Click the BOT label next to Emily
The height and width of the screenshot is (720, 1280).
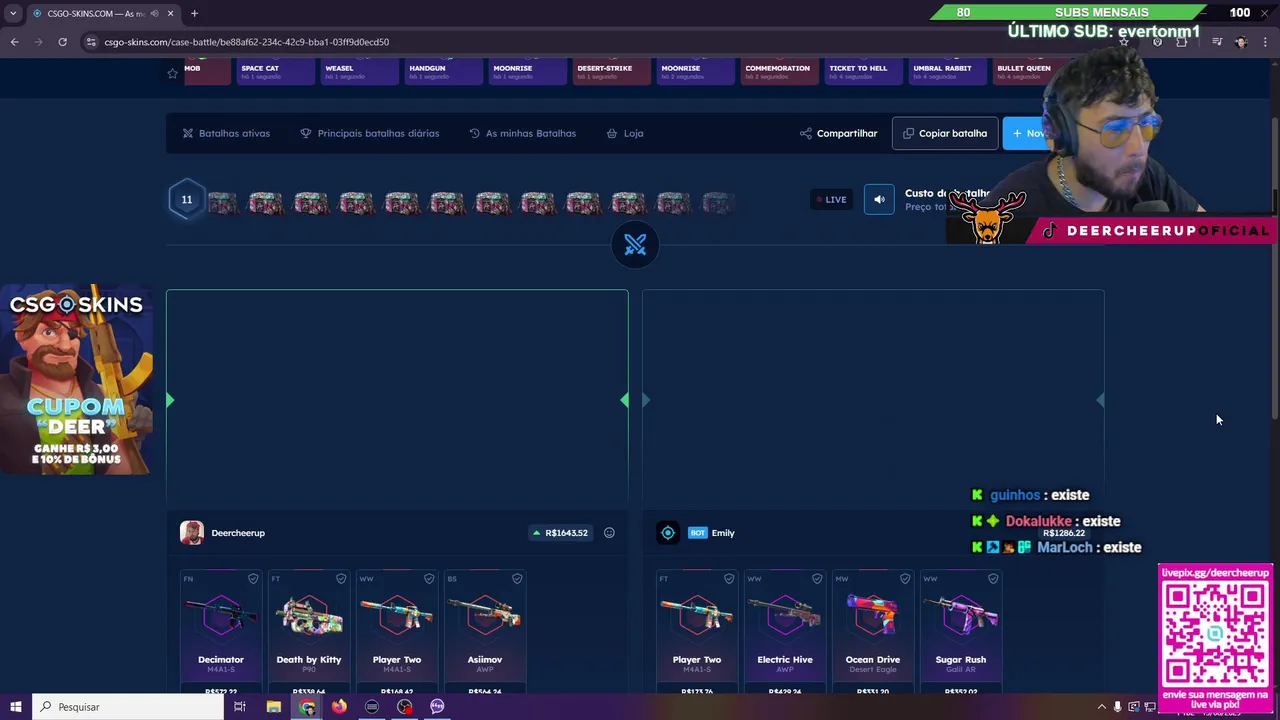pyautogui.click(x=697, y=533)
